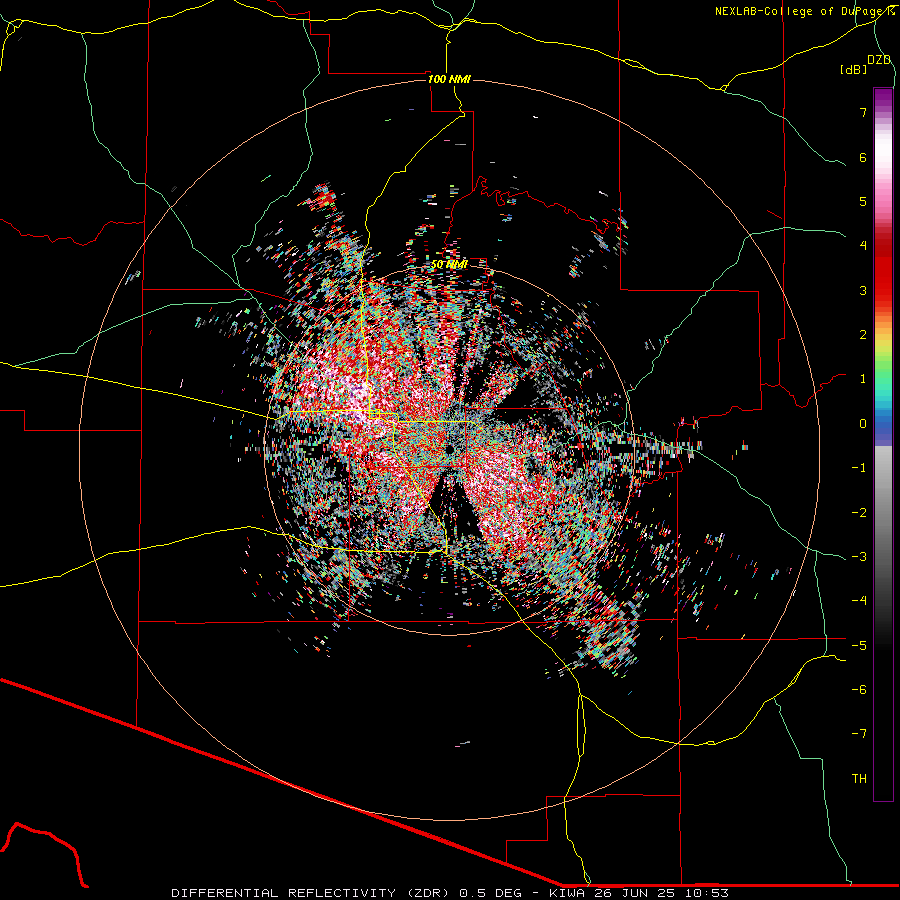Click the -4 value on the color scale

[x=859, y=601]
